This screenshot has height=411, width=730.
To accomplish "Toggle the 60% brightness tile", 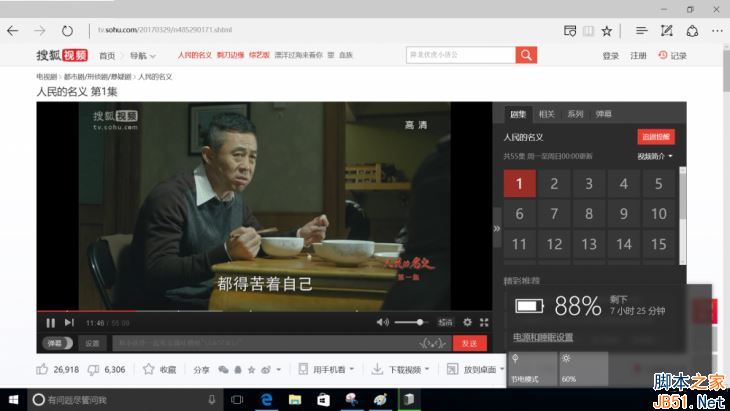I will click(583, 369).
